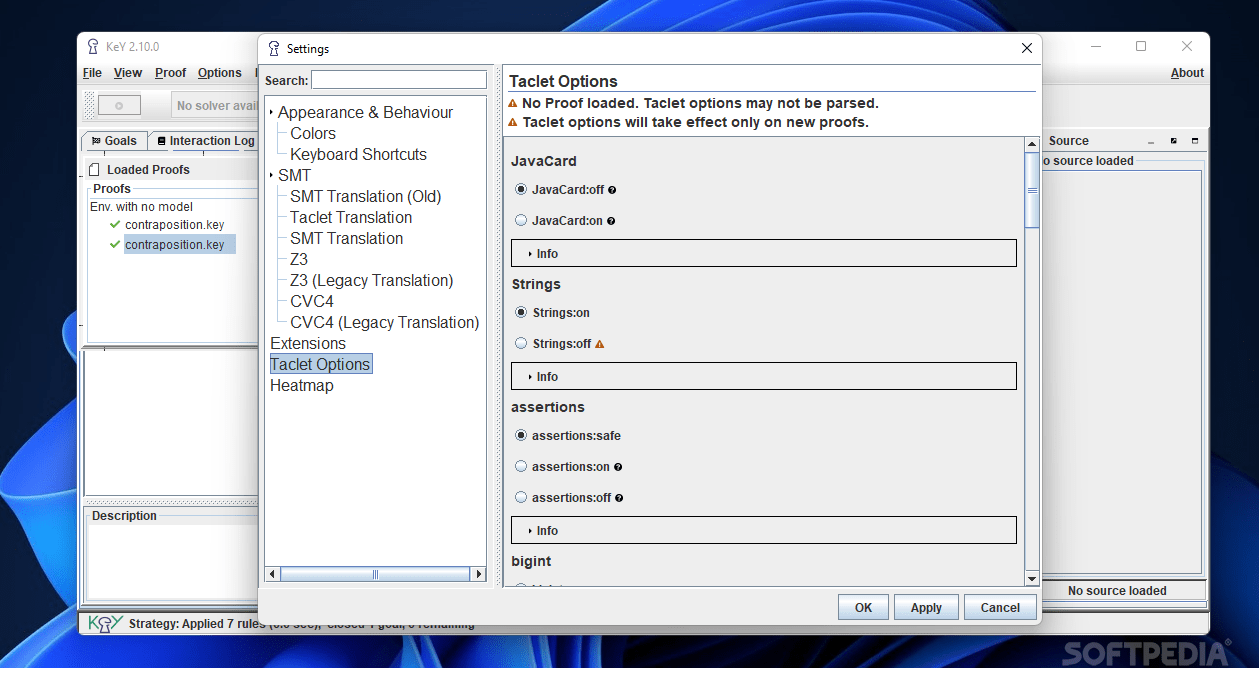Select the assertions:off radio button

[521, 497]
